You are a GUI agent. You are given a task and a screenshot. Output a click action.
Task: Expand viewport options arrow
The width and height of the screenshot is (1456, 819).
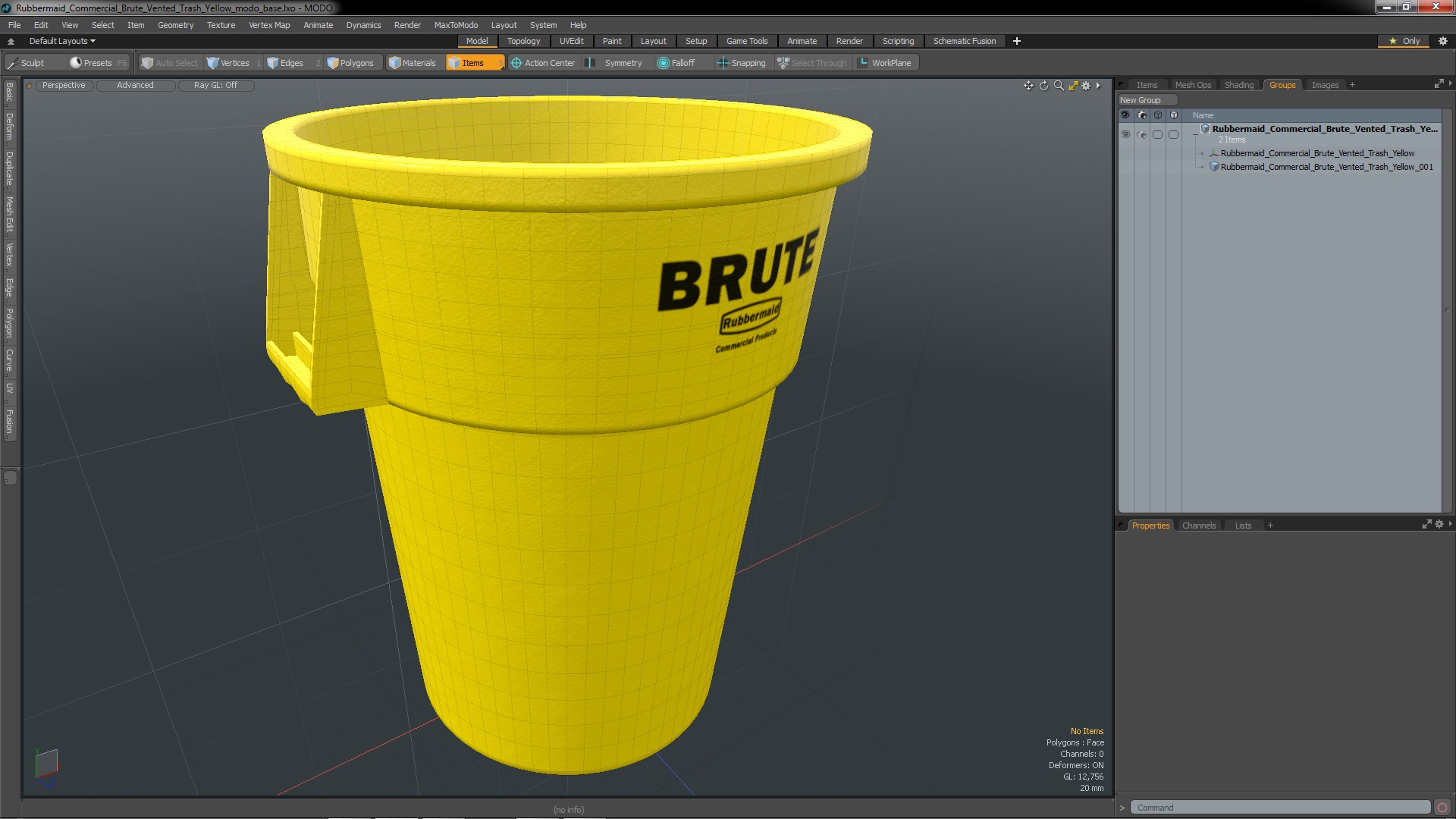1098,86
